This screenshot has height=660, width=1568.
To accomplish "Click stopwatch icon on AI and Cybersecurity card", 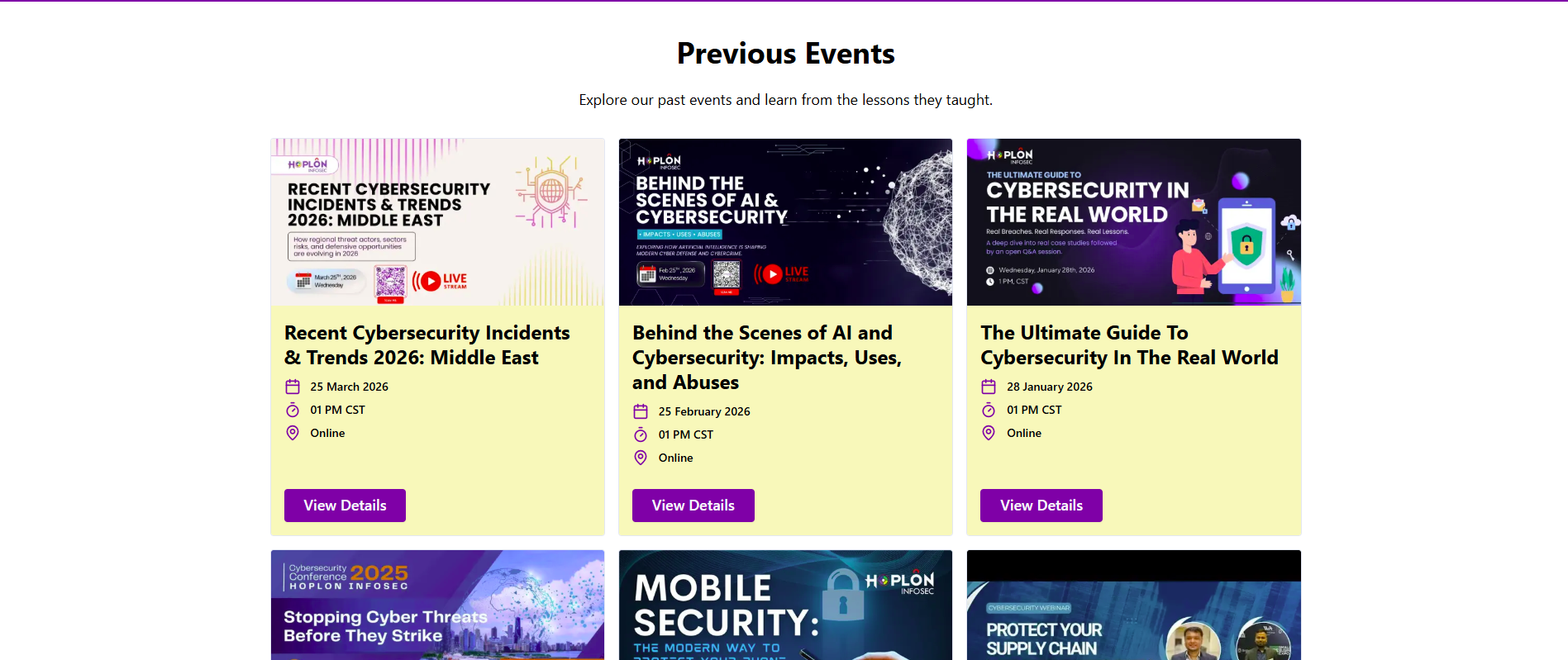I will pos(641,434).
